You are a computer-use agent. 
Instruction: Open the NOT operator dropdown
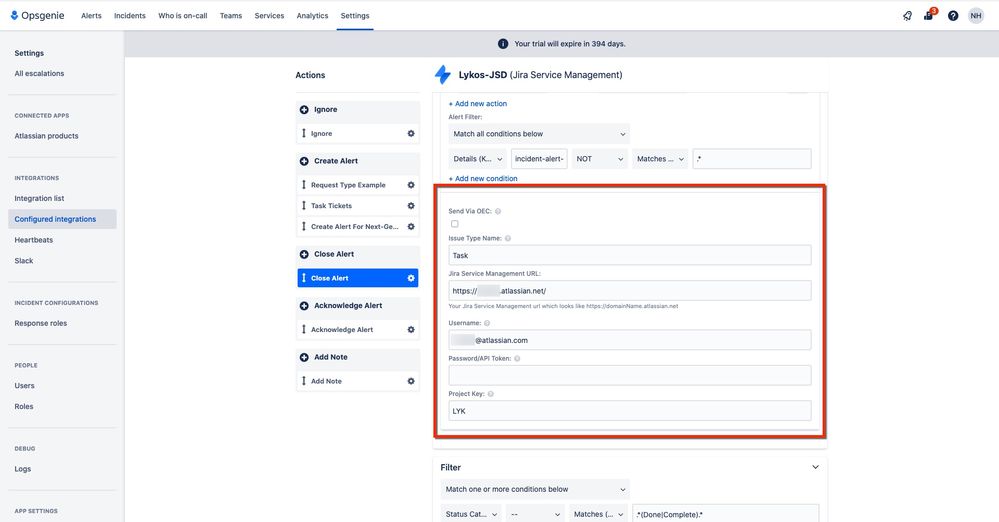coord(600,159)
